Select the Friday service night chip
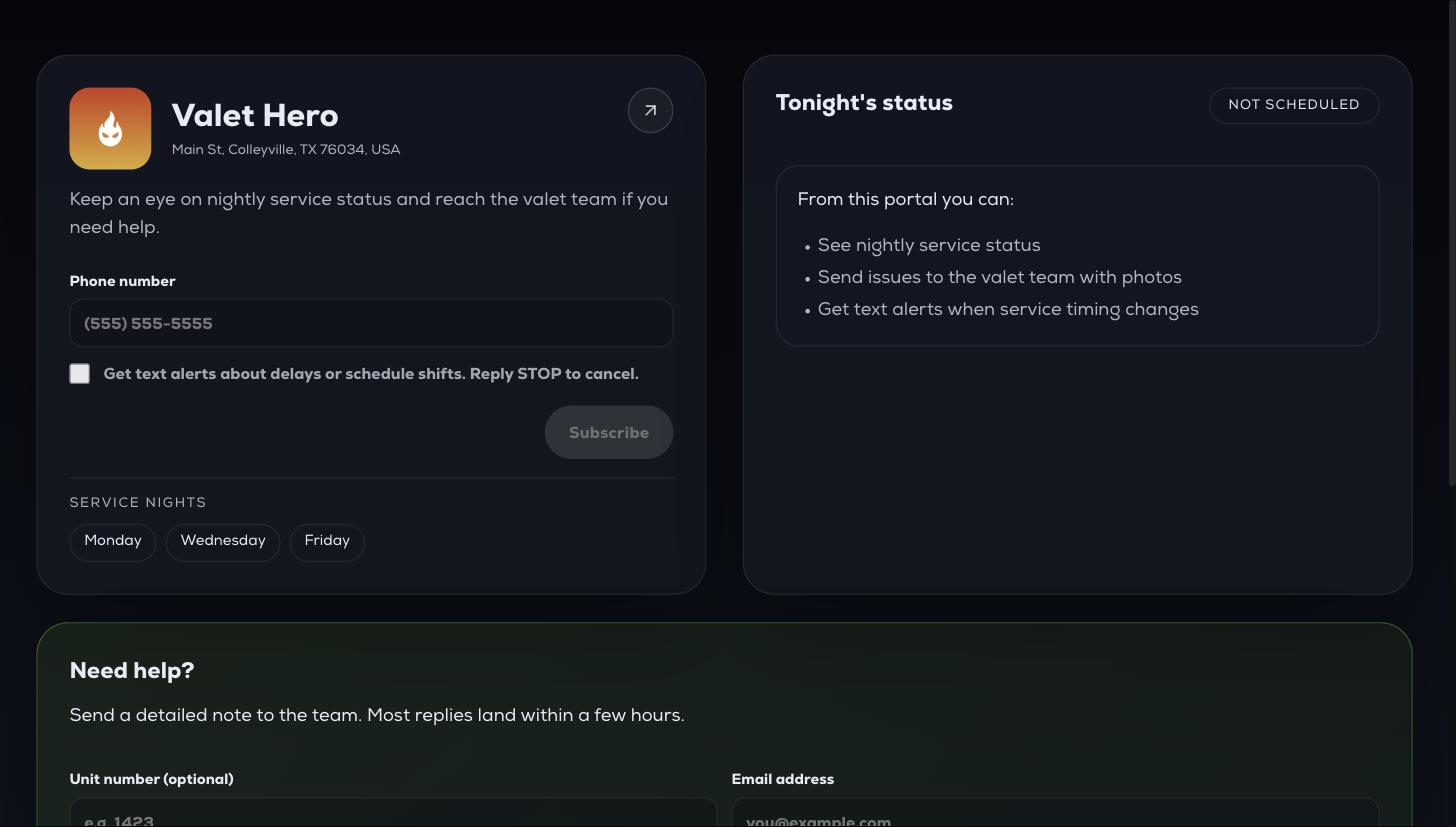Screen dimensions: 1456x827 coord(327,541)
